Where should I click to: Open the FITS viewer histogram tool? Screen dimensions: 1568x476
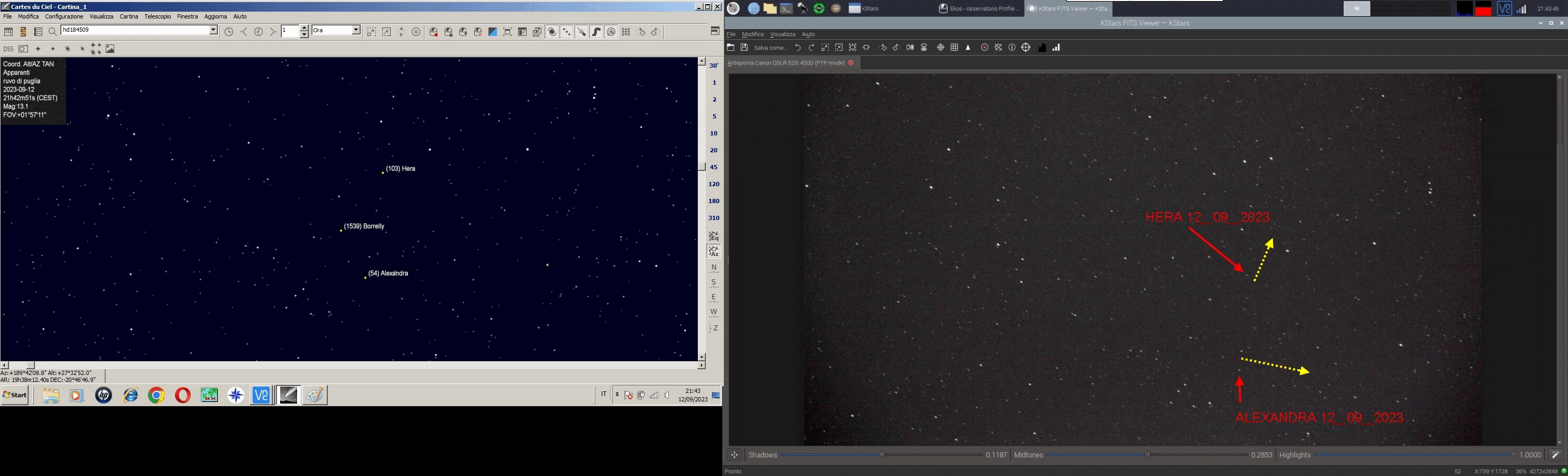point(1042,48)
